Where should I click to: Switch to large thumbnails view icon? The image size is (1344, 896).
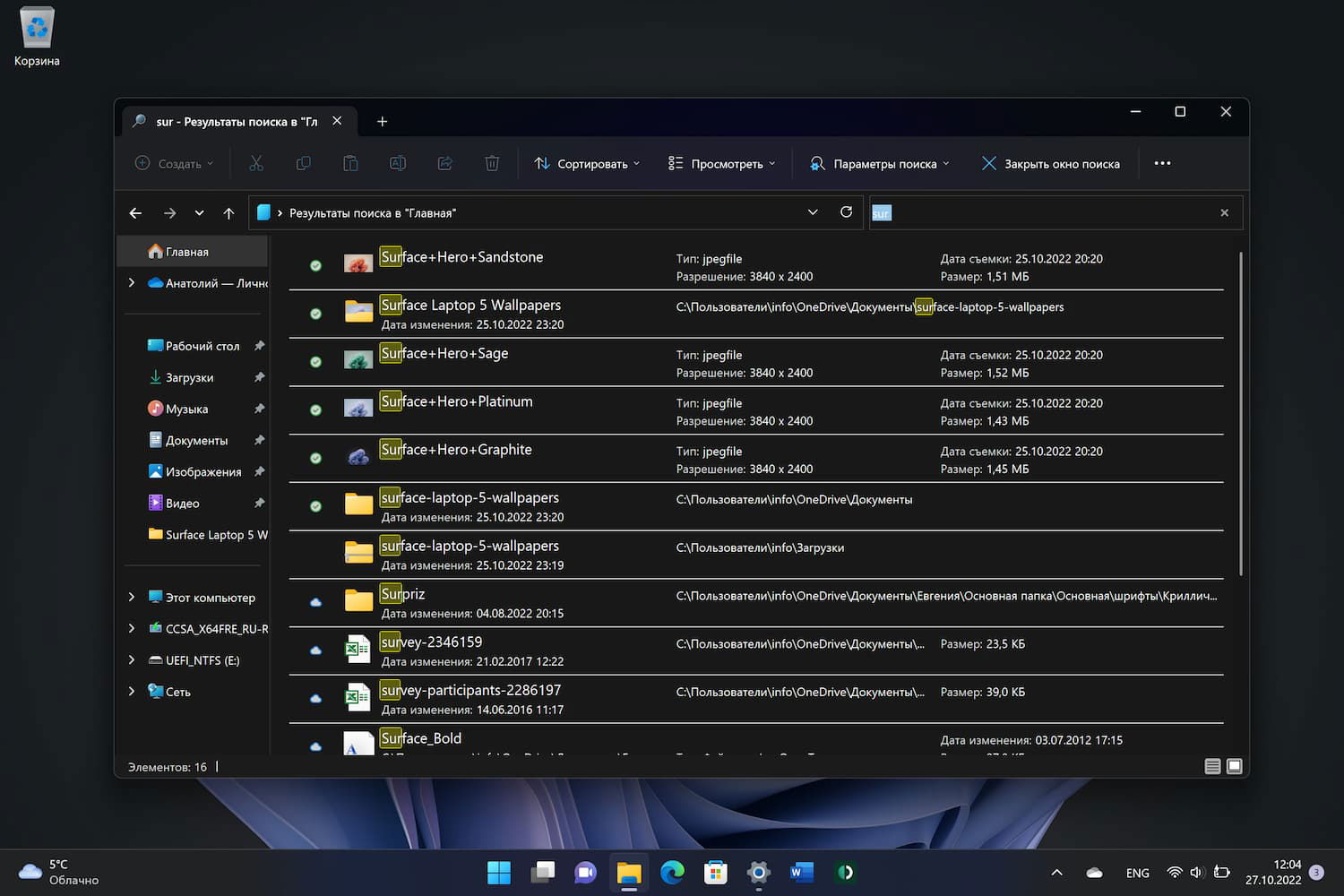(x=1235, y=766)
